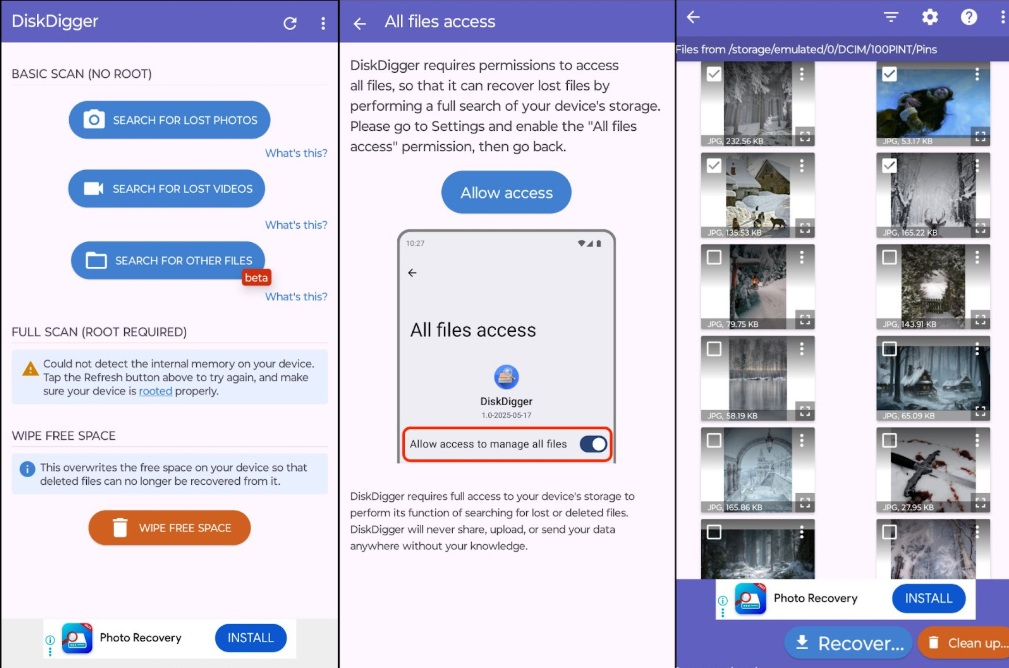The image size is (1009, 668).
Task: Open 'What's this?' under Other Files
Action: click(x=296, y=297)
